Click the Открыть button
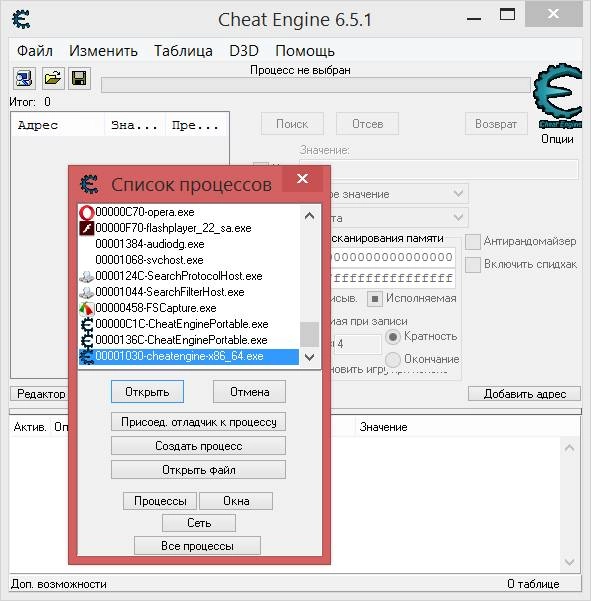 point(147,392)
